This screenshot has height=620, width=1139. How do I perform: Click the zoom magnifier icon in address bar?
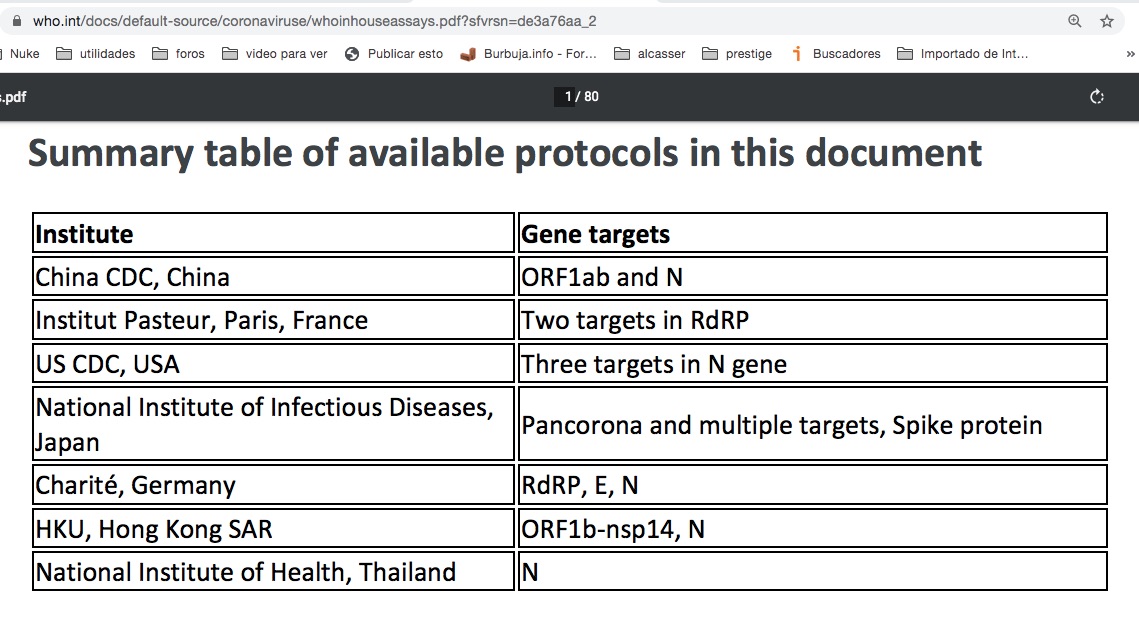tap(1075, 21)
